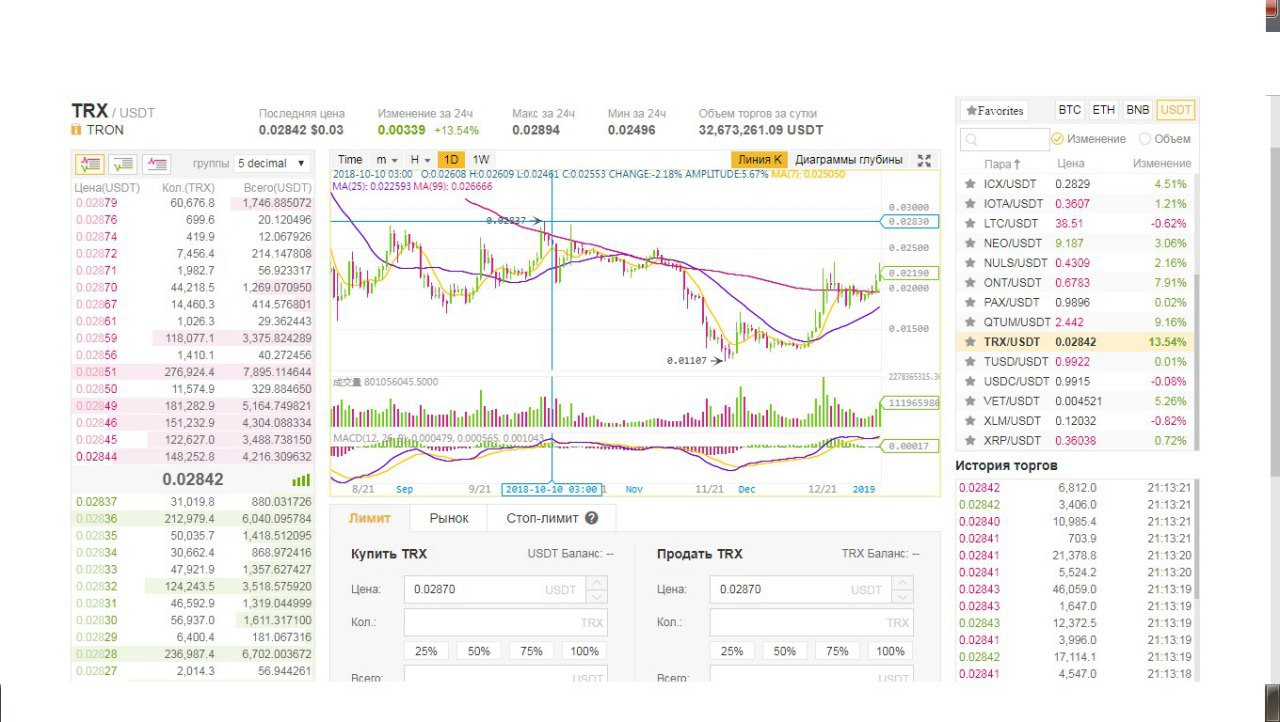Click the buy Кол. quantity field
Viewport: 1280px width, 722px height.
tap(506, 622)
